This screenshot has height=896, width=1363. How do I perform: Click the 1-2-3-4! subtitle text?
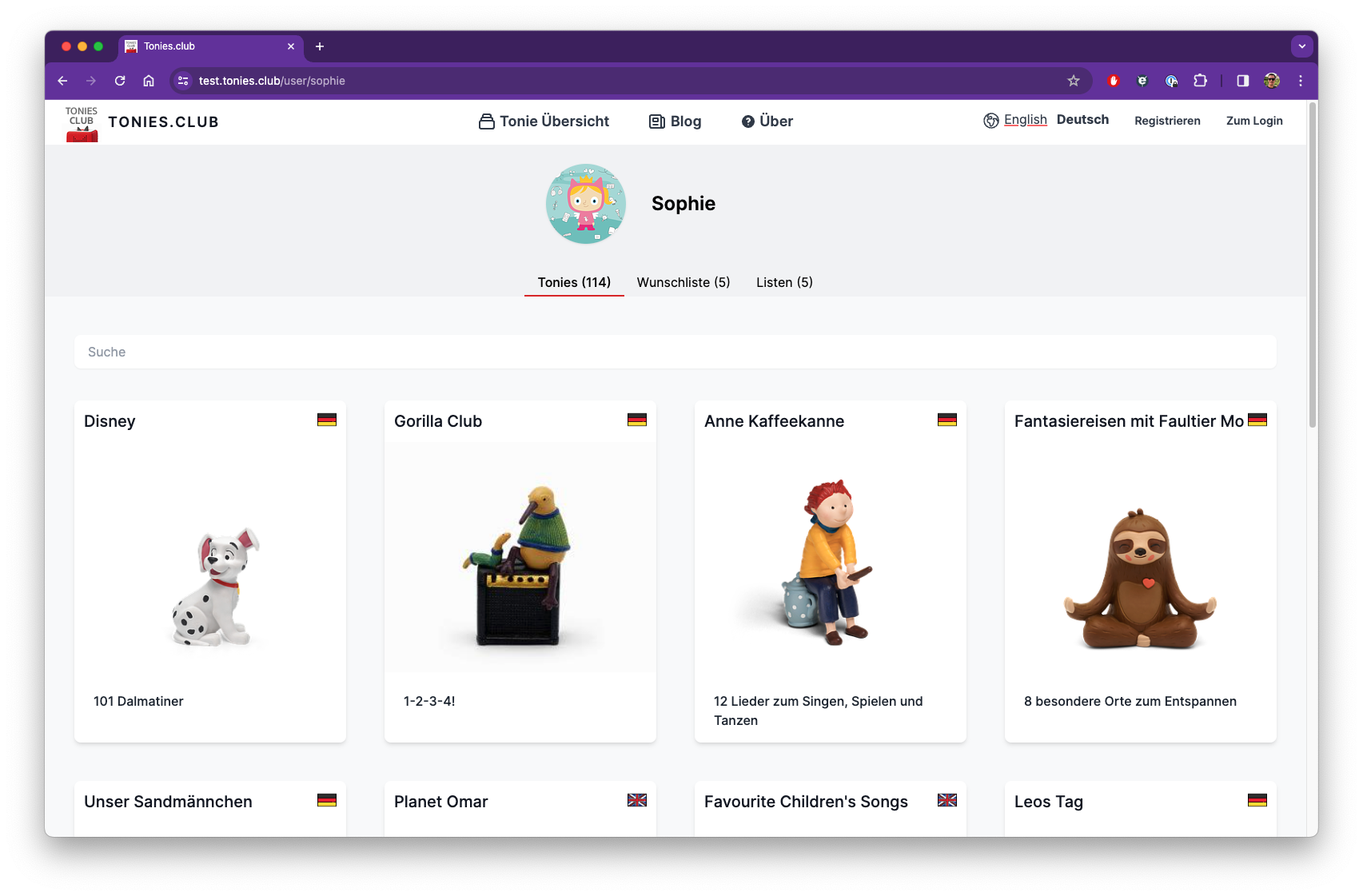click(x=429, y=701)
